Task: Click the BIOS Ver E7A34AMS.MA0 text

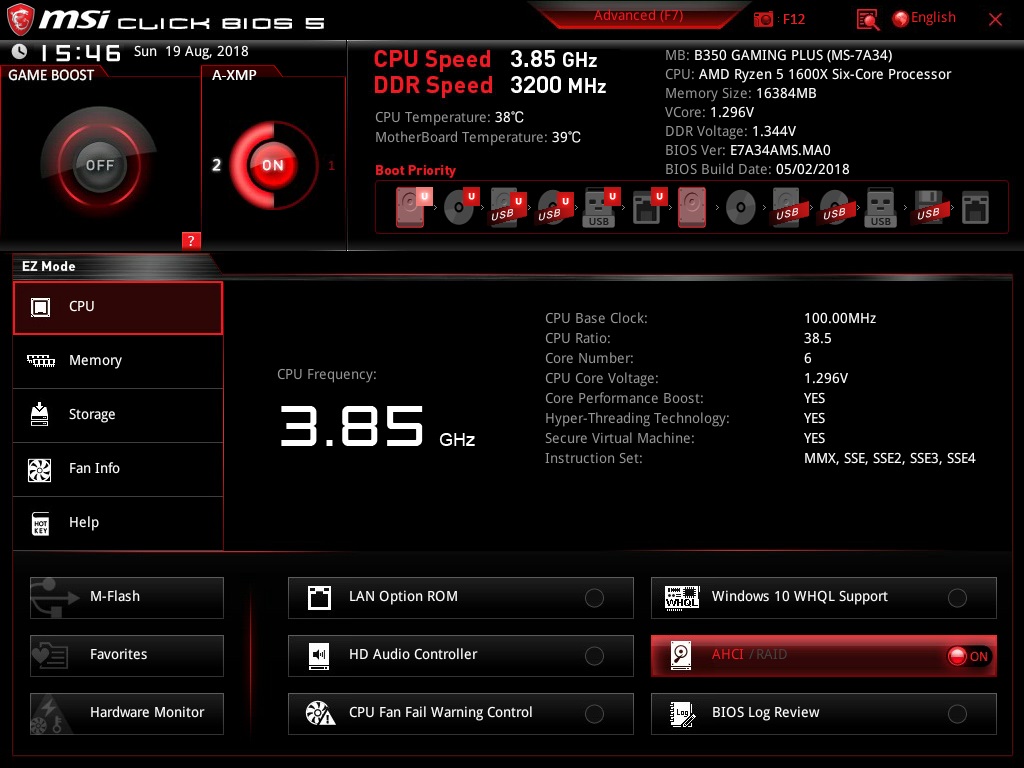Action: click(x=748, y=150)
